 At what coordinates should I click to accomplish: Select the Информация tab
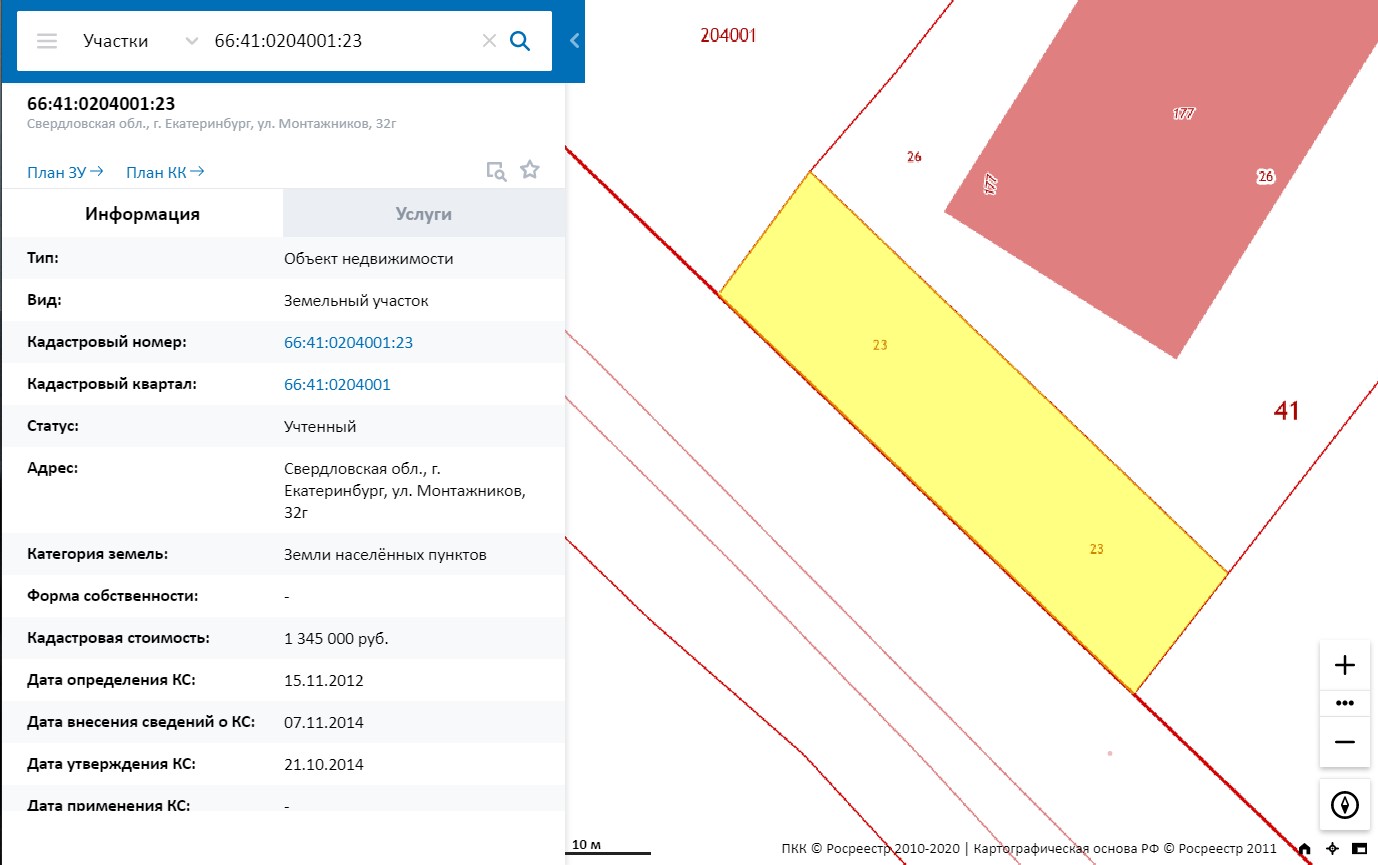(x=142, y=214)
